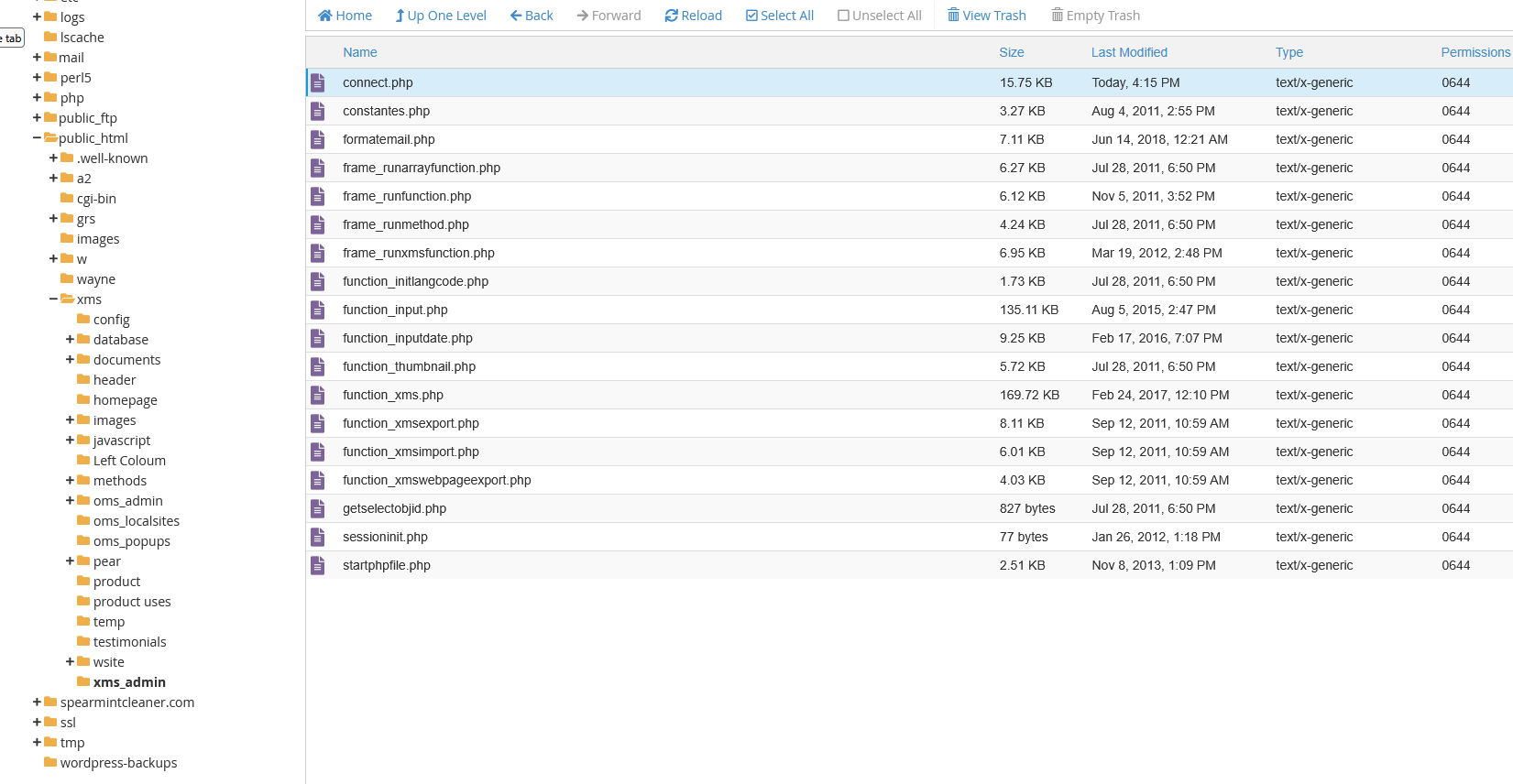Click the xms_admin folder icon
The width and height of the screenshot is (1513, 784).
[x=83, y=681]
